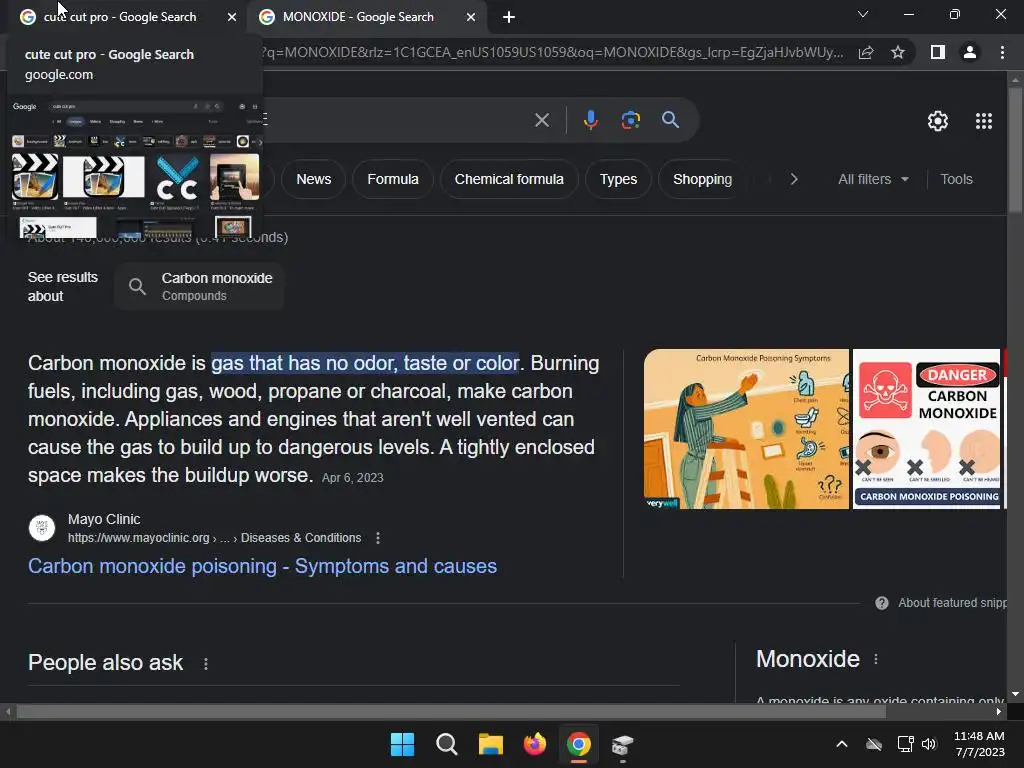
Task: Open Google quick settings gear
Action: (x=938, y=121)
